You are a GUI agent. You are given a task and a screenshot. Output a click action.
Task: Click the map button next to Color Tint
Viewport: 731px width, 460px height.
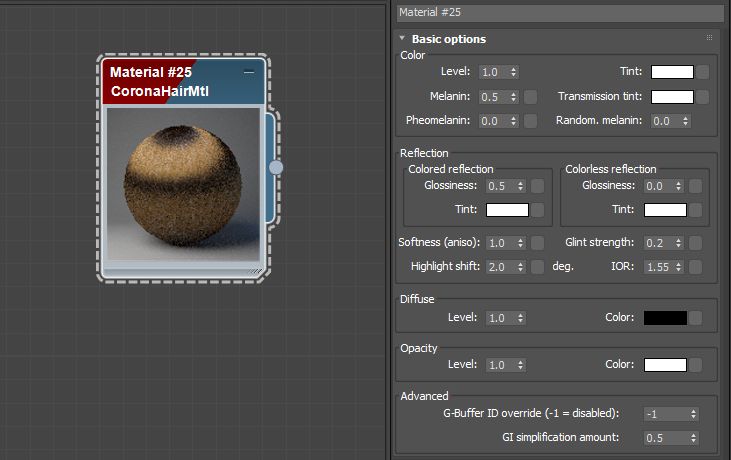(x=703, y=72)
